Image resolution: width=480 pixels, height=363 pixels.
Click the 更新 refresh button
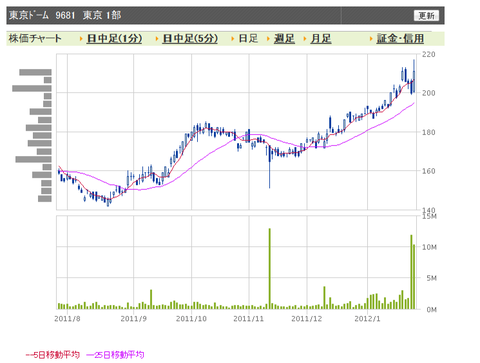pyautogui.click(x=426, y=16)
